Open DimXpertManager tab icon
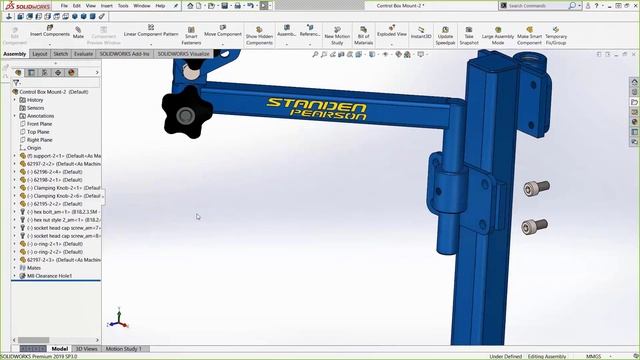The image size is (640, 360). pos(58,73)
